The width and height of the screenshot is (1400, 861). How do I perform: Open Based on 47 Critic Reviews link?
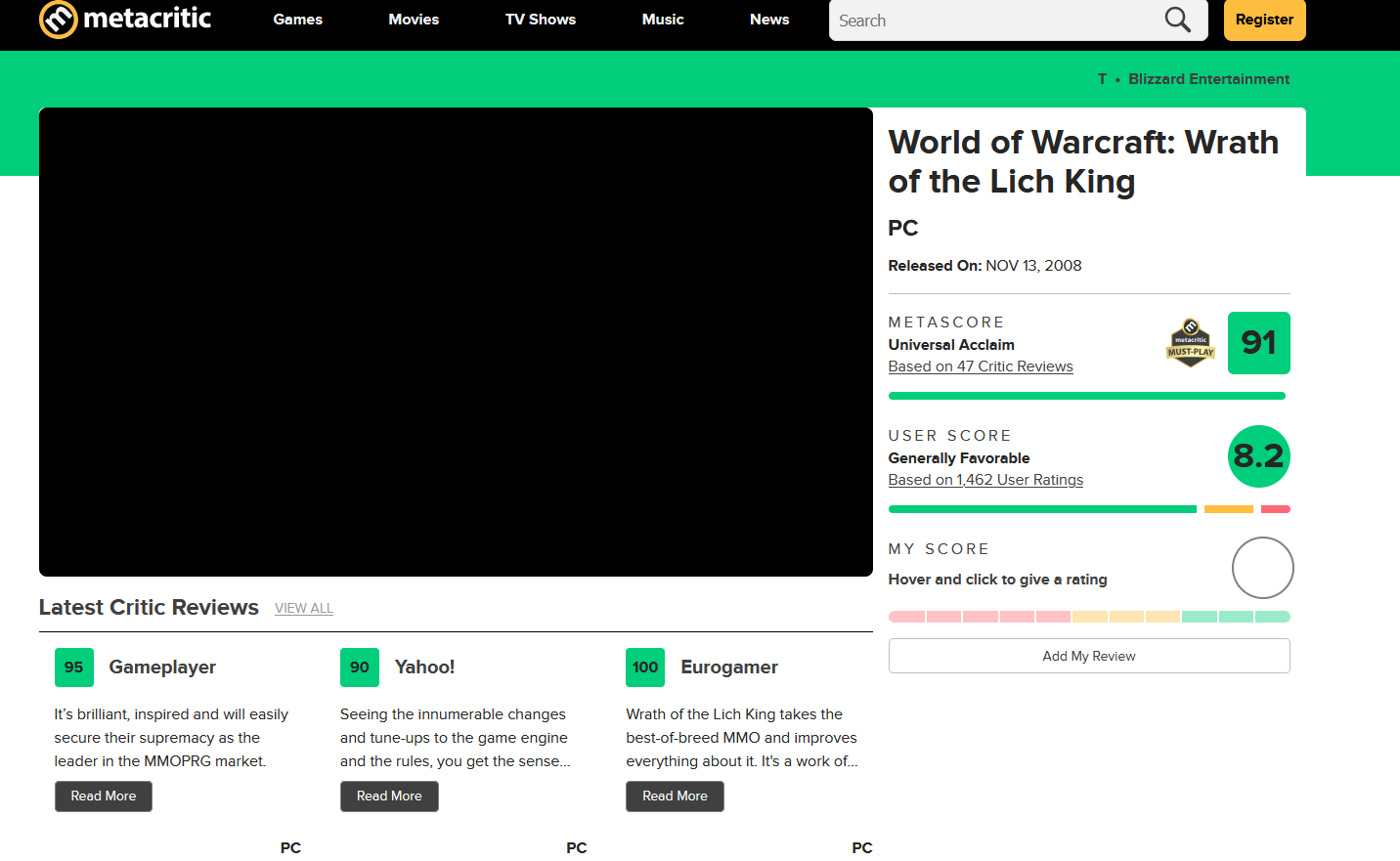point(981,366)
